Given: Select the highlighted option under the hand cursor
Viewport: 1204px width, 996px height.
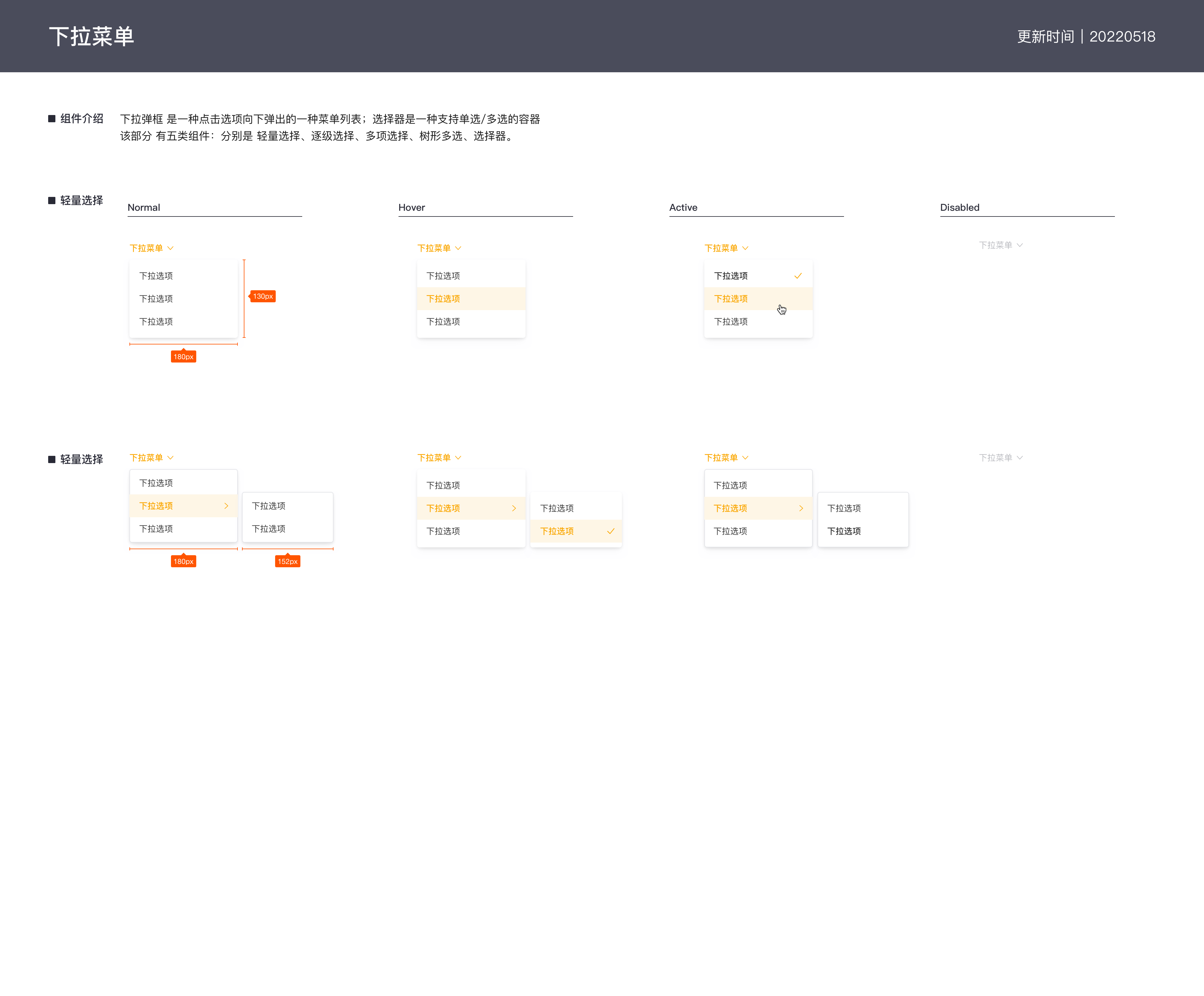Looking at the screenshot, I should pos(759,299).
